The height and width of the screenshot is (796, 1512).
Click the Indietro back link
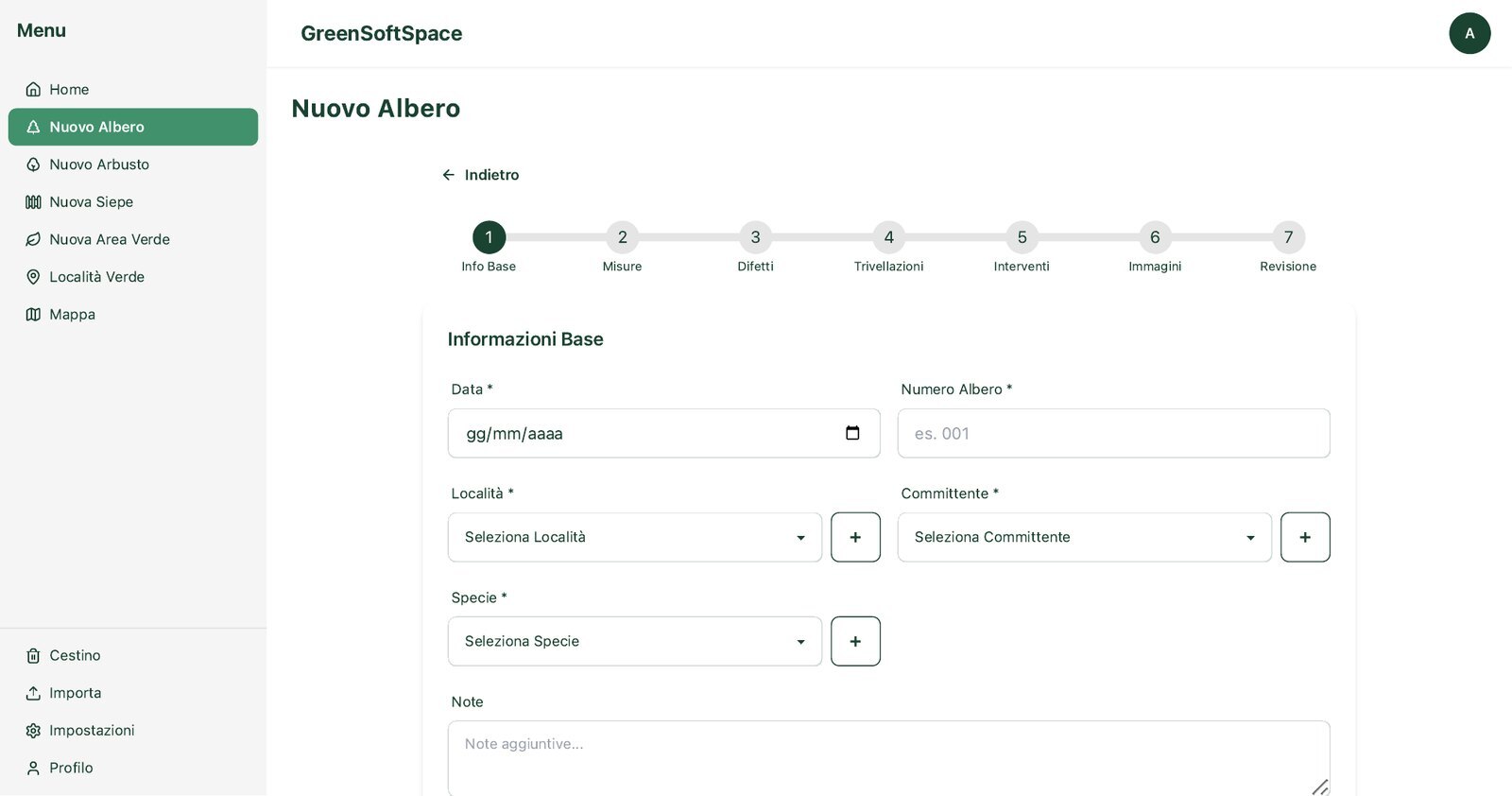480,175
